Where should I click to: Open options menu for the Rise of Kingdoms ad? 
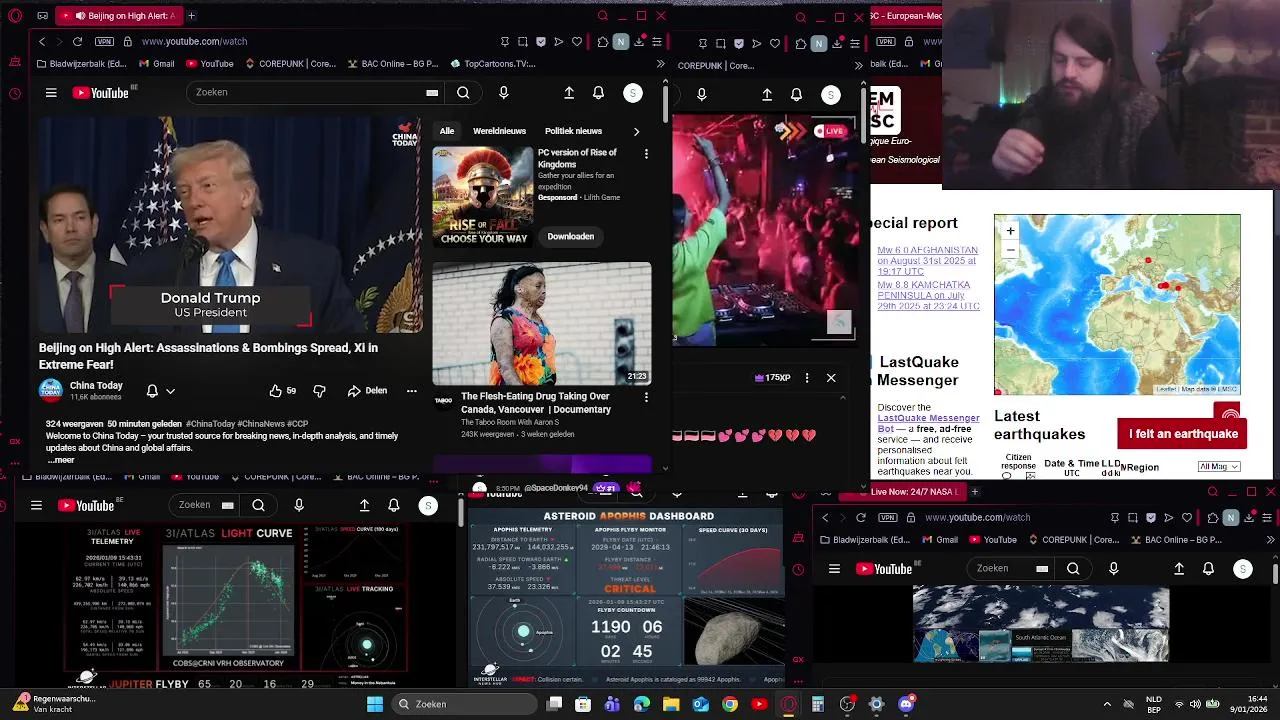pos(646,154)
